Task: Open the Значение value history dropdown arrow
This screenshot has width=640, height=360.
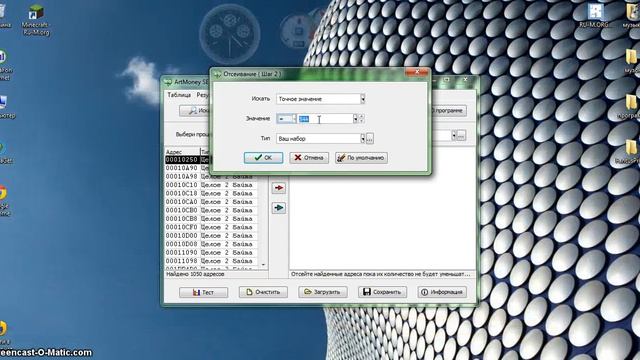Action: [355, 119]
